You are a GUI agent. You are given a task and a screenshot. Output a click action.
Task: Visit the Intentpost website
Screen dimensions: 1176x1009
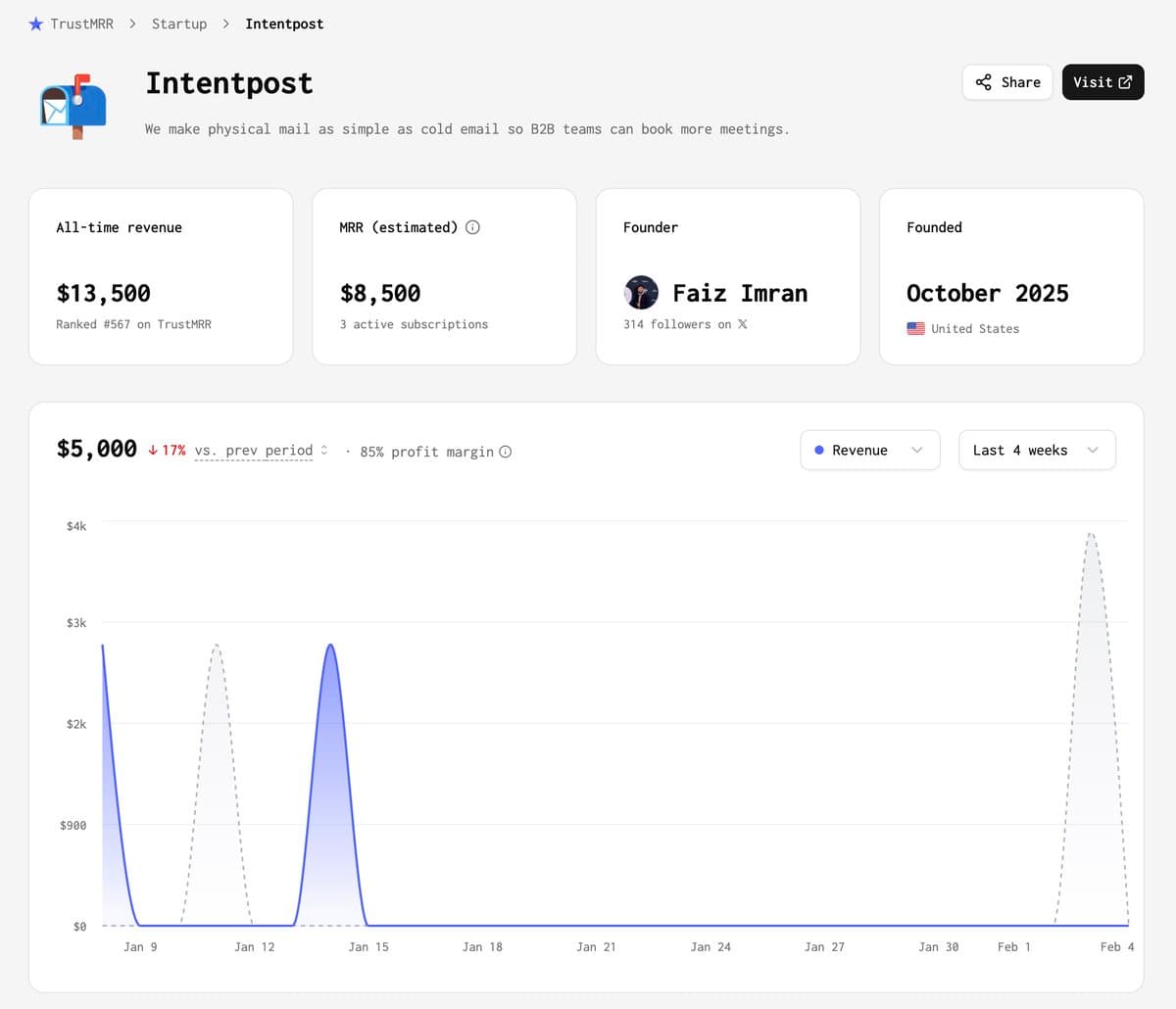coord(1102,82)
